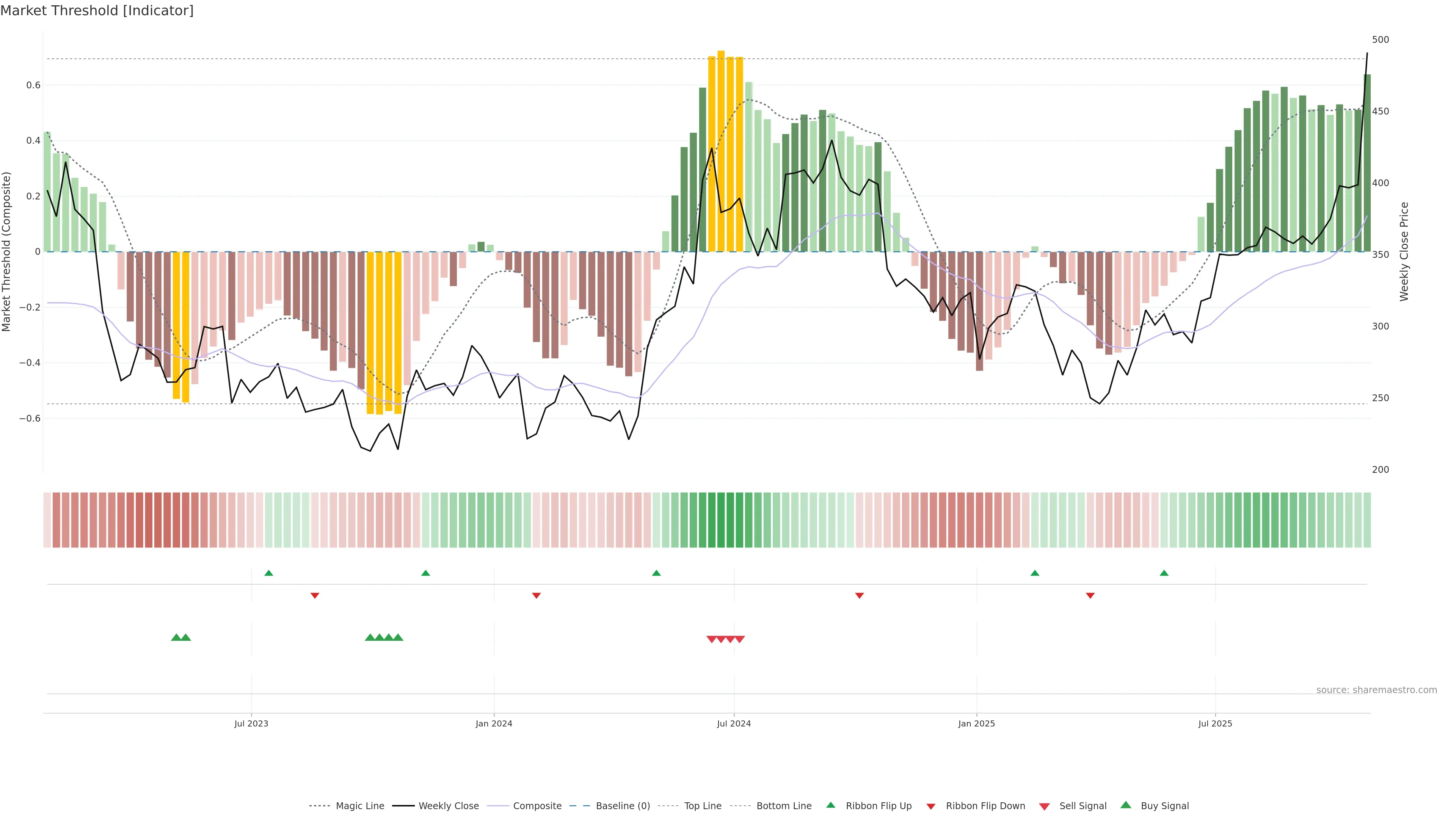Image resolution: width=1456 pixels, height=819 pixels.
Task: Hide the Top Line legend entry
Action: [703, 806]
